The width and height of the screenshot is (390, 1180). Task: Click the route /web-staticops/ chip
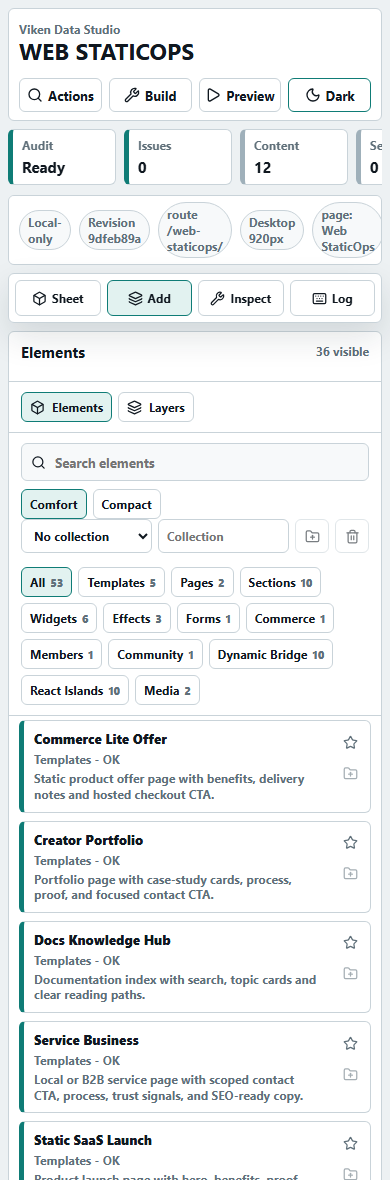coord(195,230)
